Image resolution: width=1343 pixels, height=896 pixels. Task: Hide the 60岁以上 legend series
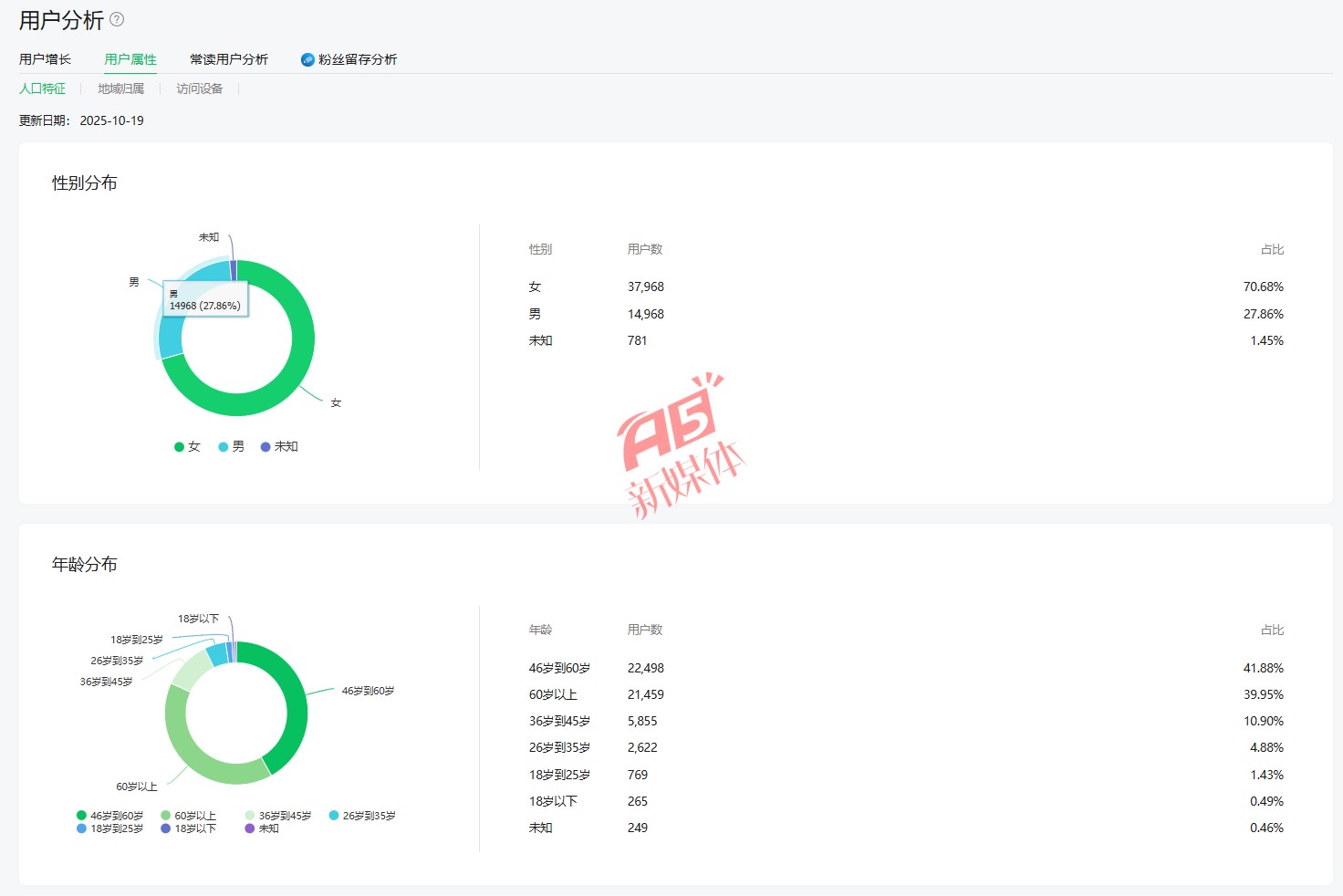tap(188, 816)
